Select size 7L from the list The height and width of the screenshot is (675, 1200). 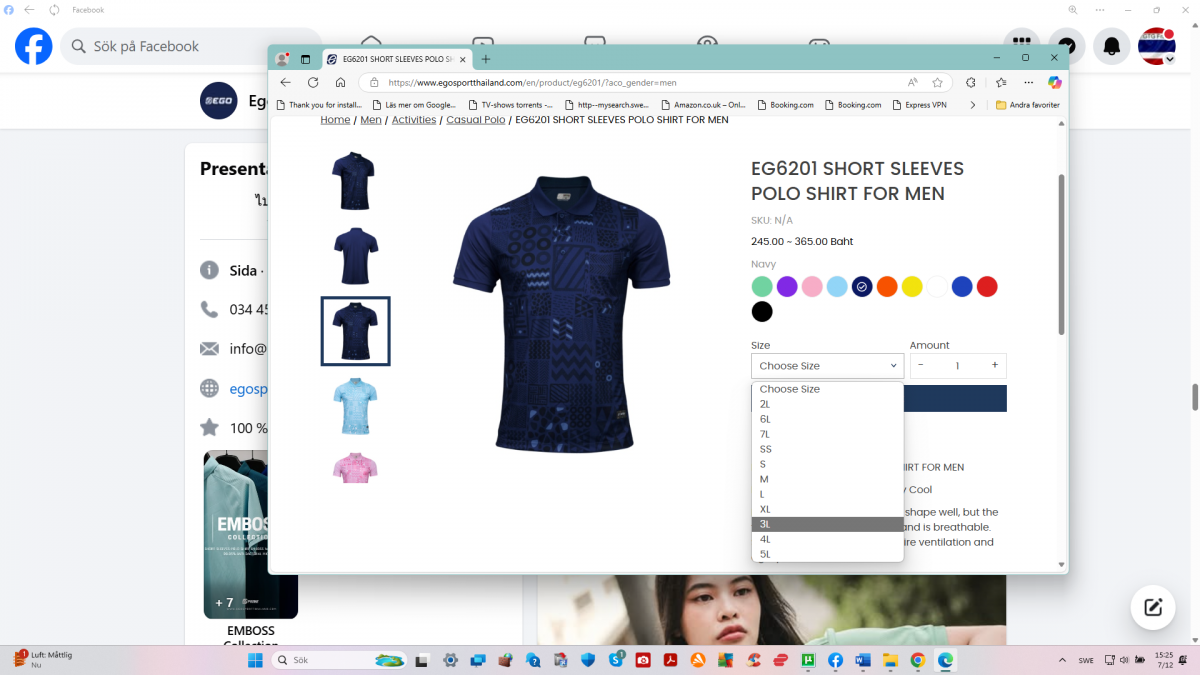pyautogui.click(x=828, y=434)
